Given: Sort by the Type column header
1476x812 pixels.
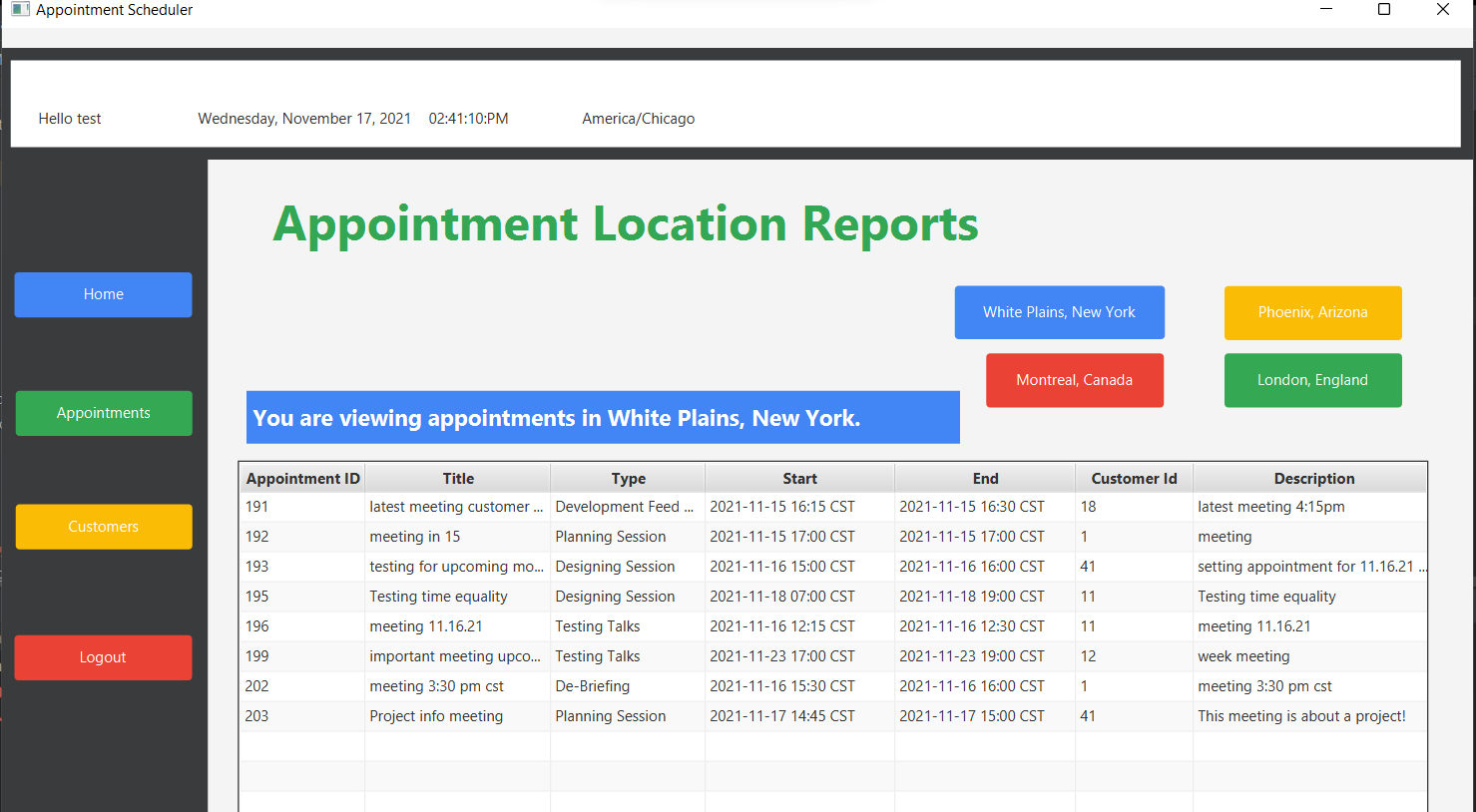Looking at the screenshot, I should point(627,478).
